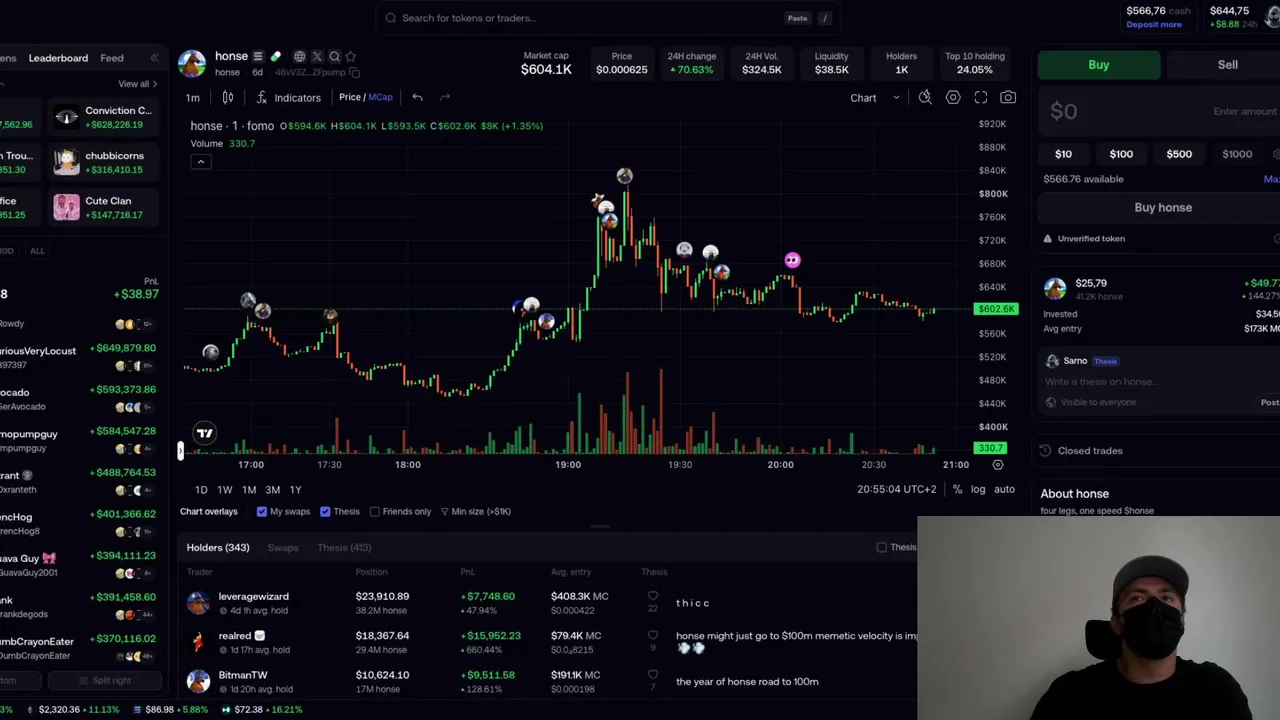The image size is (1280, 720).
Task: Click the buy amount input field
Action: (x=1160, y=111)
